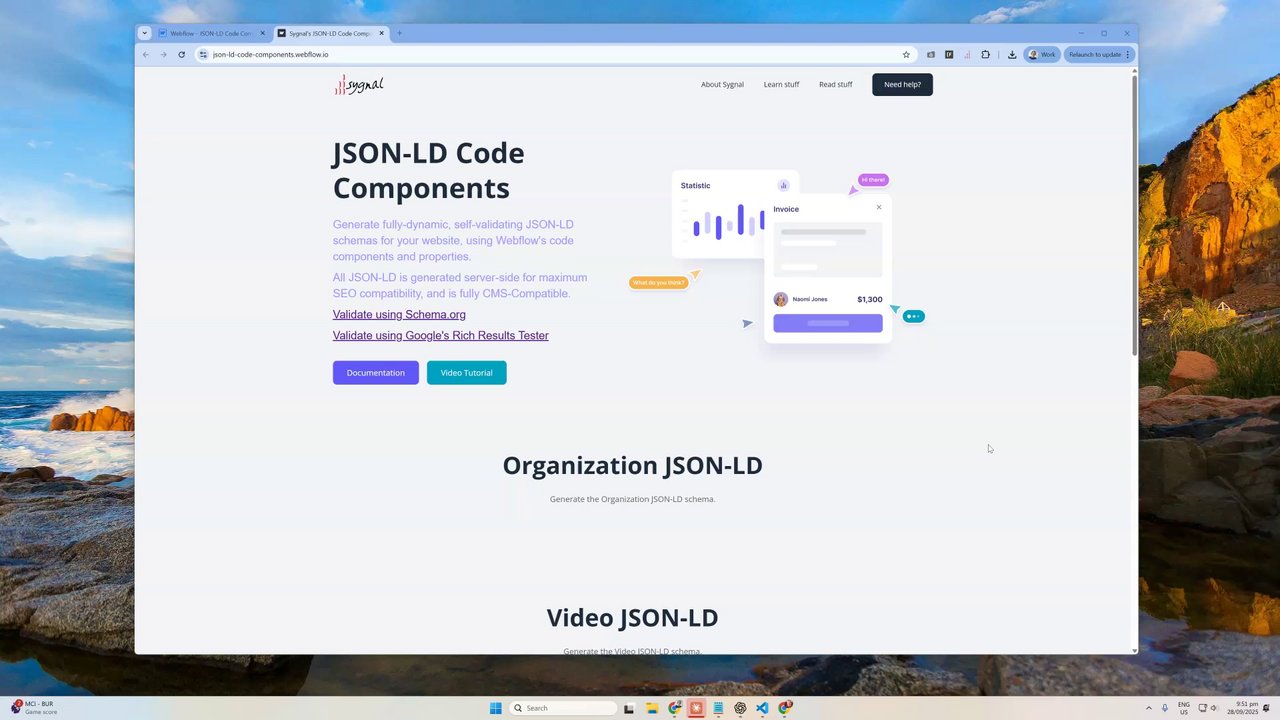Viewport: 1280px width, 720px height.
Task: Open the tab search dropdown arrow
Action: pos(144,33)
